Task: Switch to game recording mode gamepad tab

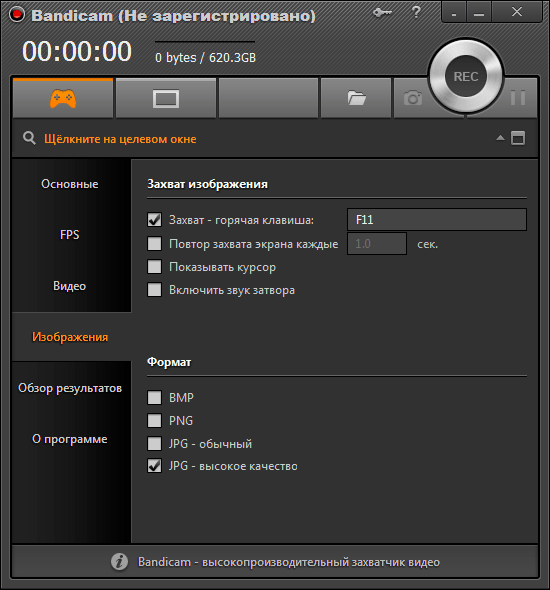Action: click(x=63, y=99)
